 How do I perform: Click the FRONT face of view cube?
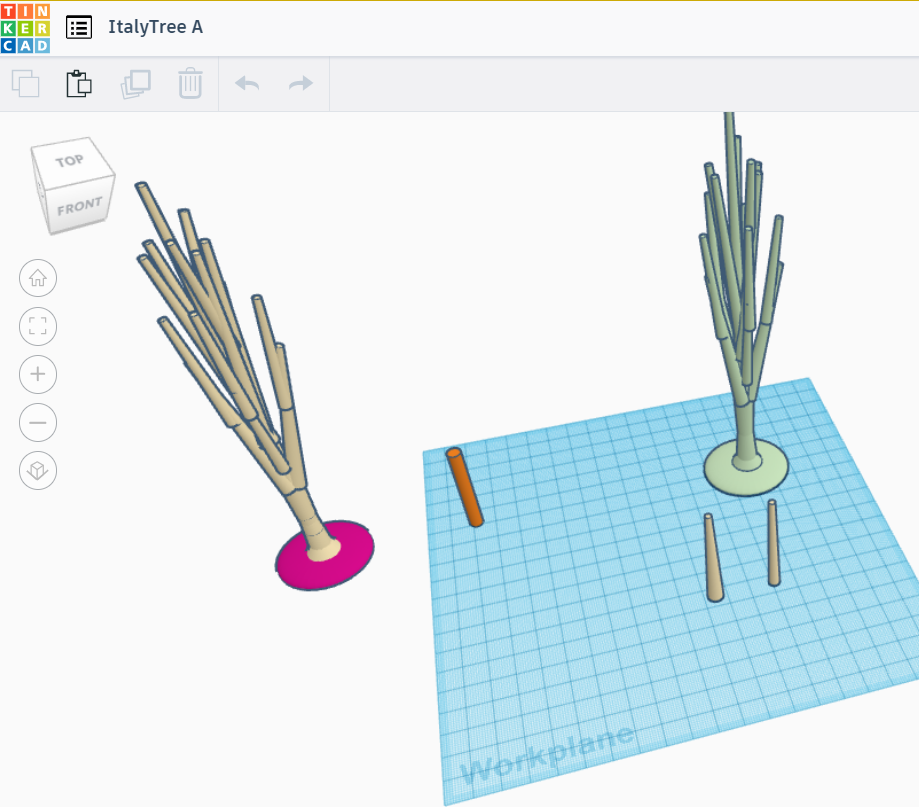[x=79, y=208]
